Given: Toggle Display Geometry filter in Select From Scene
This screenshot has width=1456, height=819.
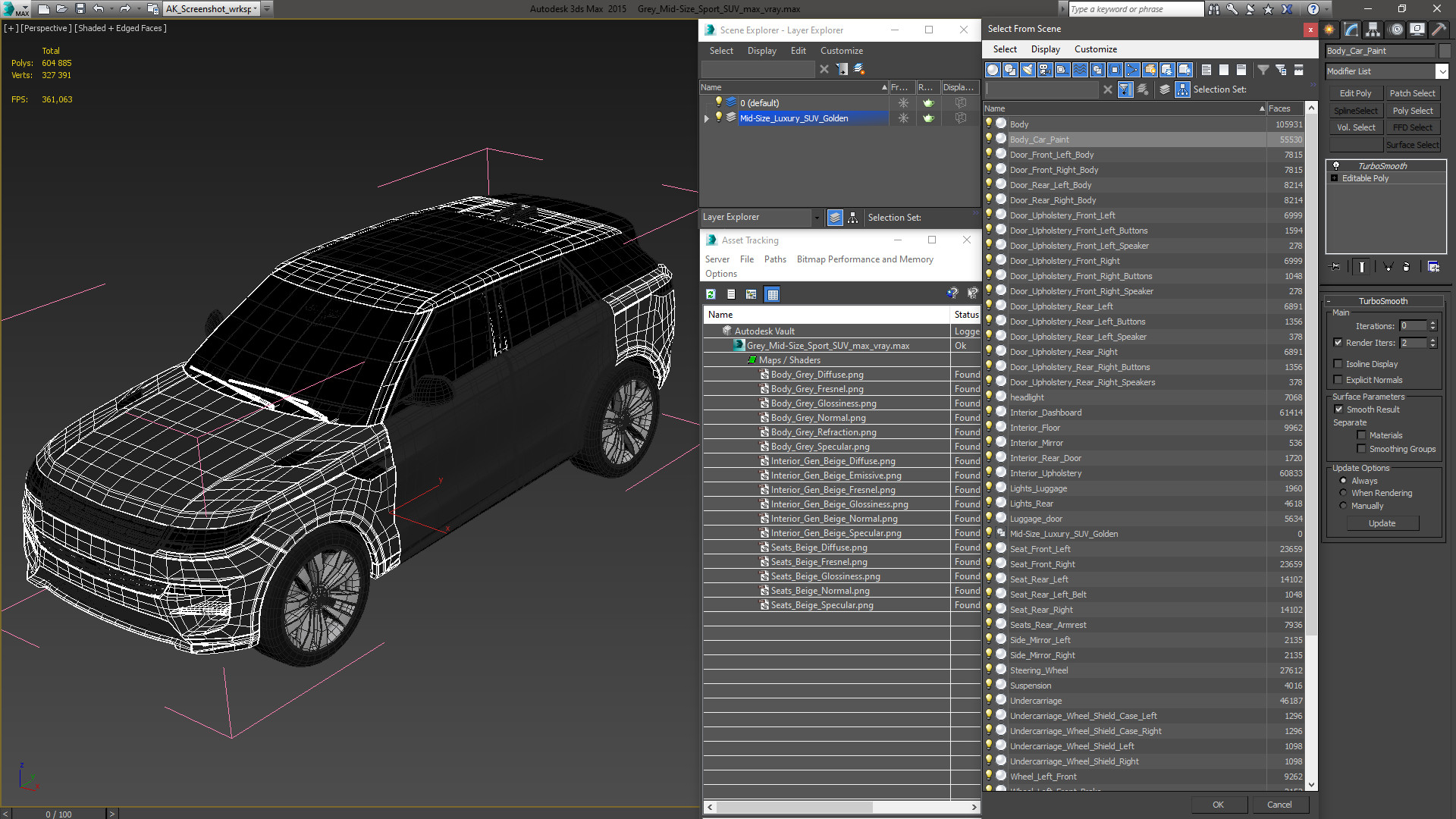Looking at the screenshot, I should tap(993, 70).
